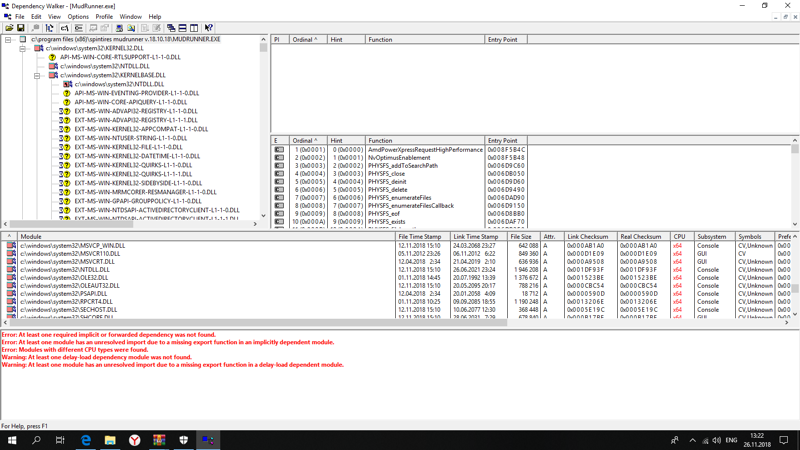Sort modules by the Subsystem column header
Viewport: 800px width, 450px height.
pos(713,237)
